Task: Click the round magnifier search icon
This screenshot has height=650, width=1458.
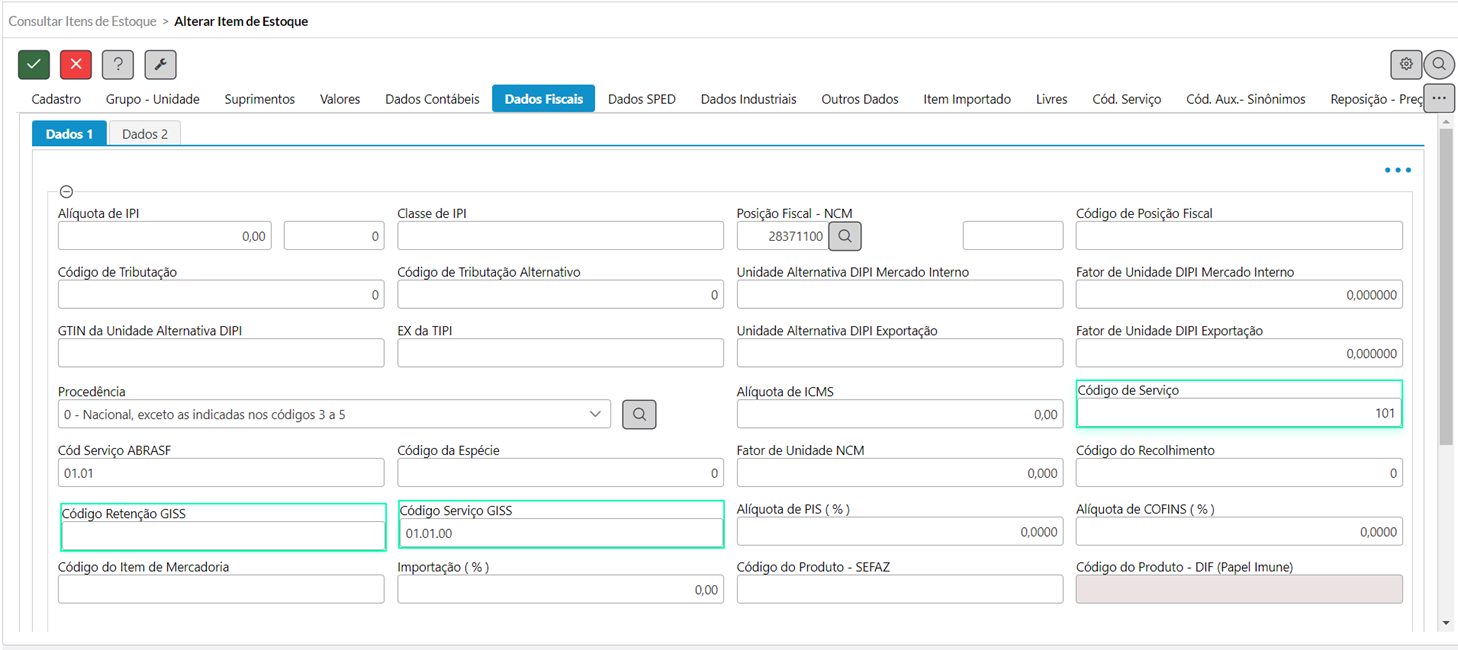Action: 1439,64
